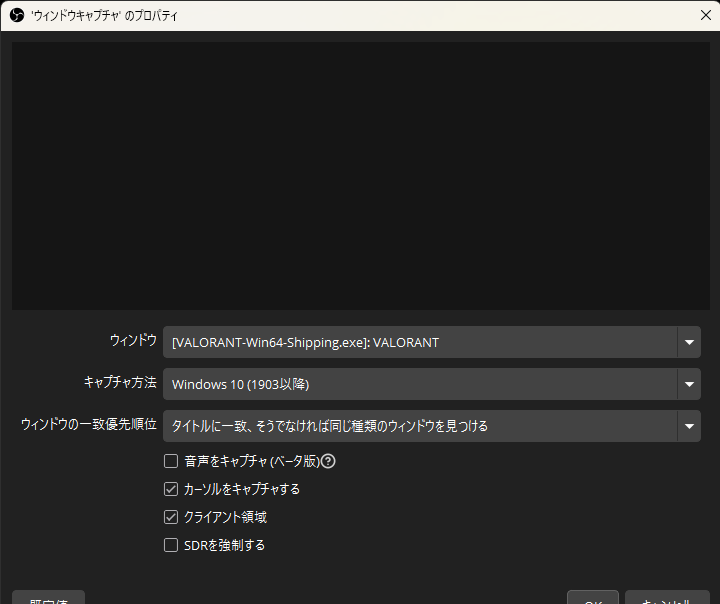Viewport: 720px width, 604px height.
Task: Click the キャプチャ方法 label
Action: click(x=120, y=382)
